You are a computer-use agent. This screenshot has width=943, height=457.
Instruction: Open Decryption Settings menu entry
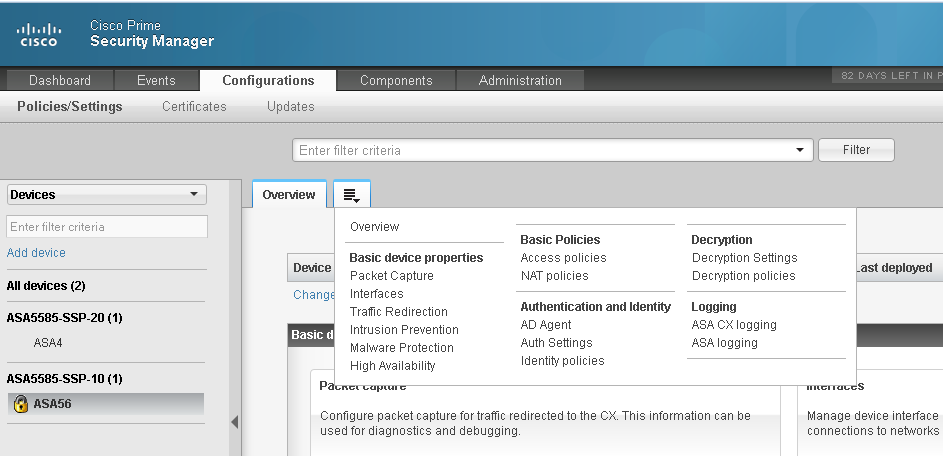745,257
